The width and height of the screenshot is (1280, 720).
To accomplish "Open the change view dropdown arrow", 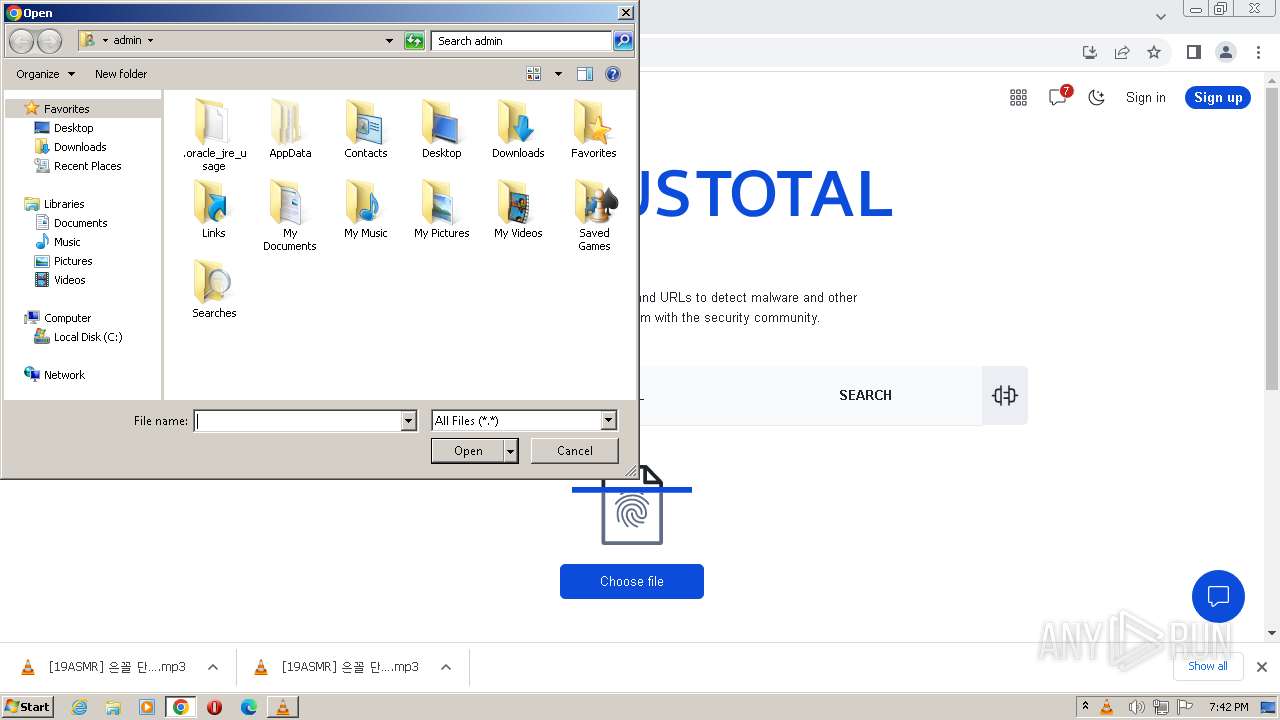I will [558, 74].
